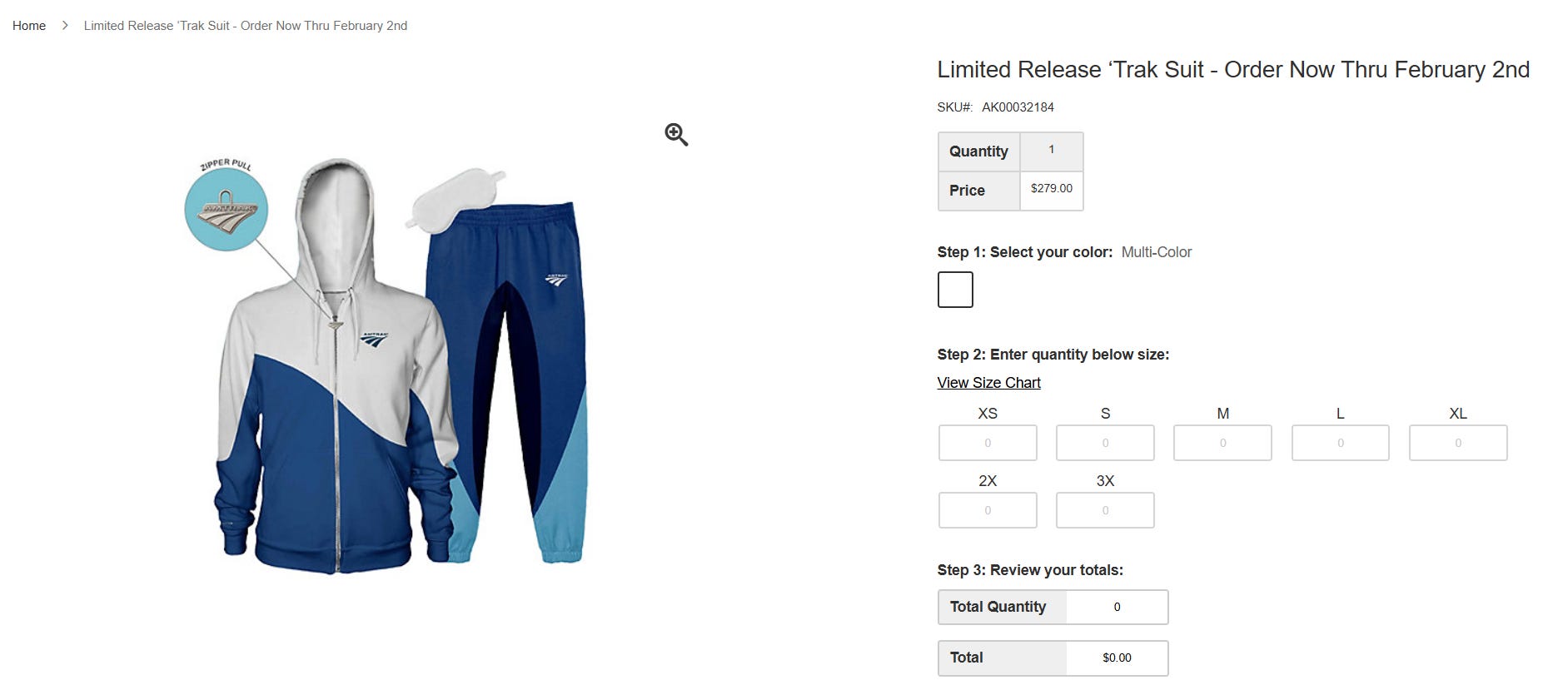Go to Home breadcrumb link
Screen dimensions: 1568x685
29,26
